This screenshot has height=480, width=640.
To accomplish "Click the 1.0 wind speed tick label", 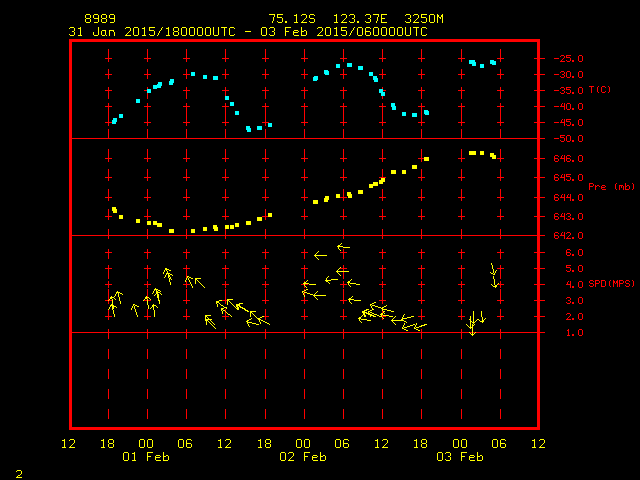I will (x=574, y=333).
